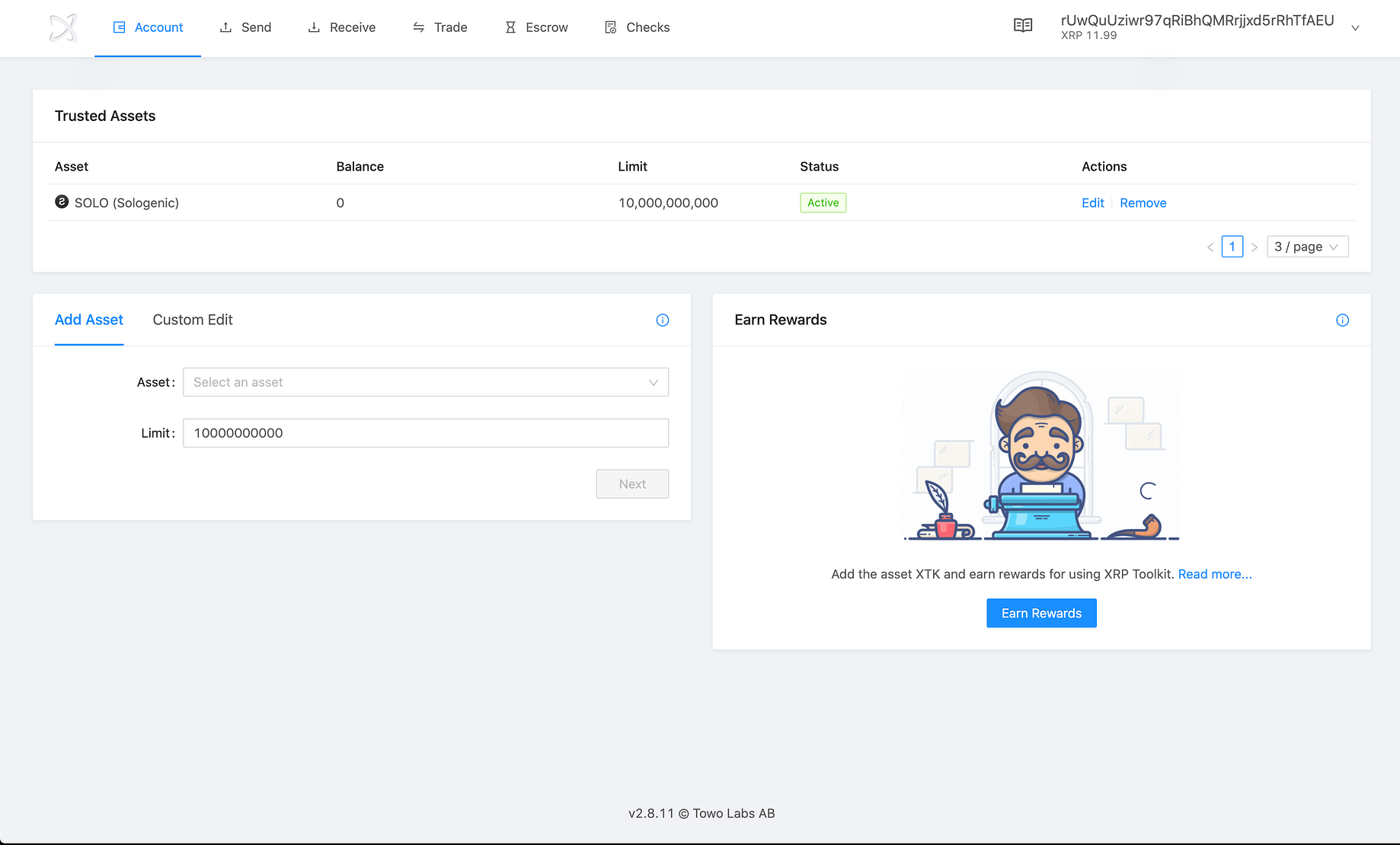Screen dimensions: 1400x845
Task: Click the XRP Toolkit logo
Action: (x=63, y=28)
